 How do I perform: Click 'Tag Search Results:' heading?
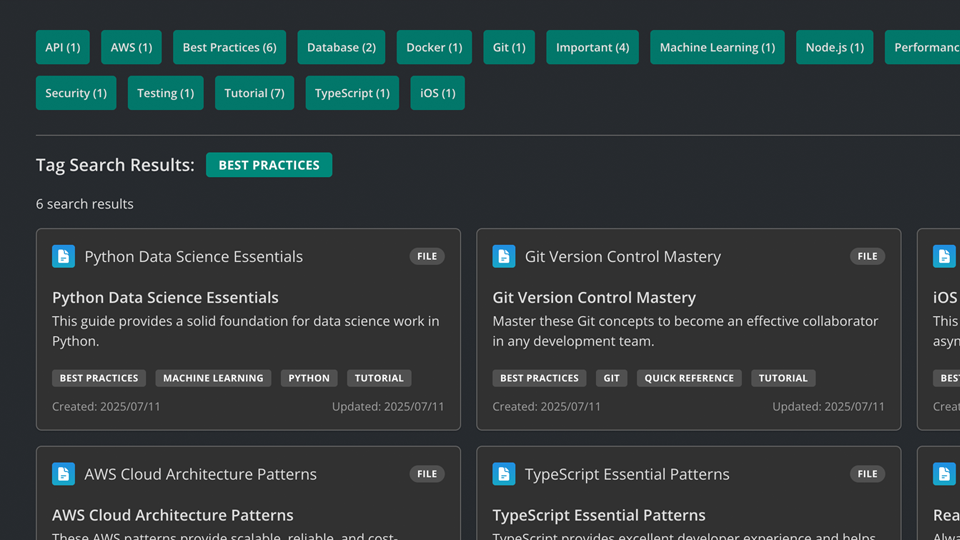click(x=115, y=165)
